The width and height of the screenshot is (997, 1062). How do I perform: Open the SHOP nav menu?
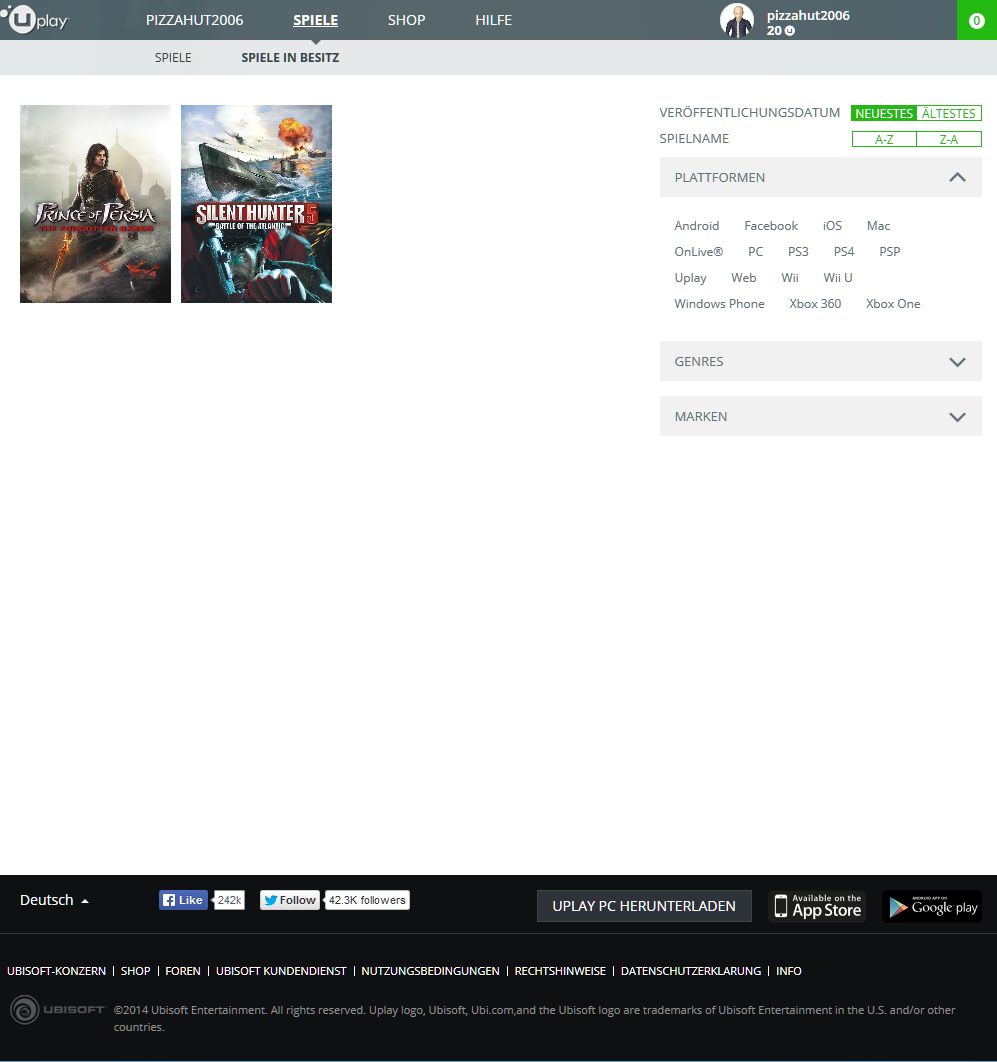pos(406,20)
